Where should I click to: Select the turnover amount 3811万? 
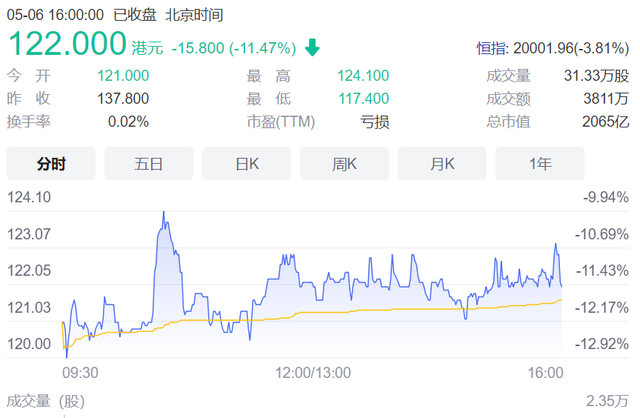(x=606, y=98)
